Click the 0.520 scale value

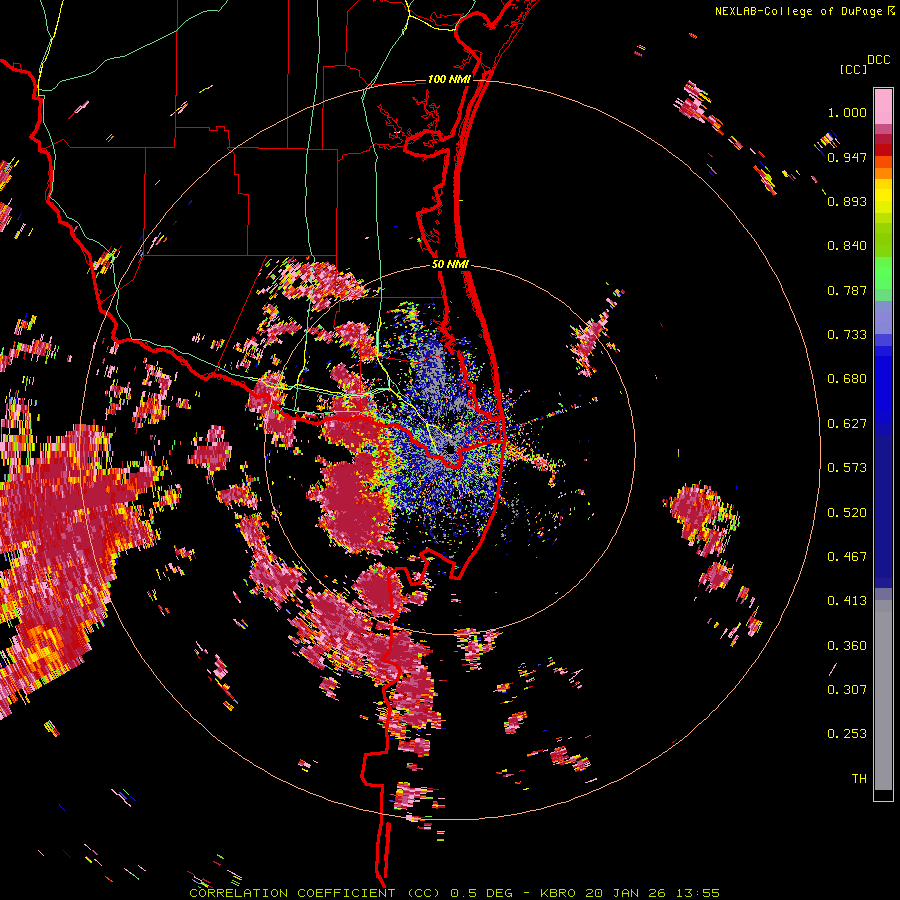[x=847, y=513]
